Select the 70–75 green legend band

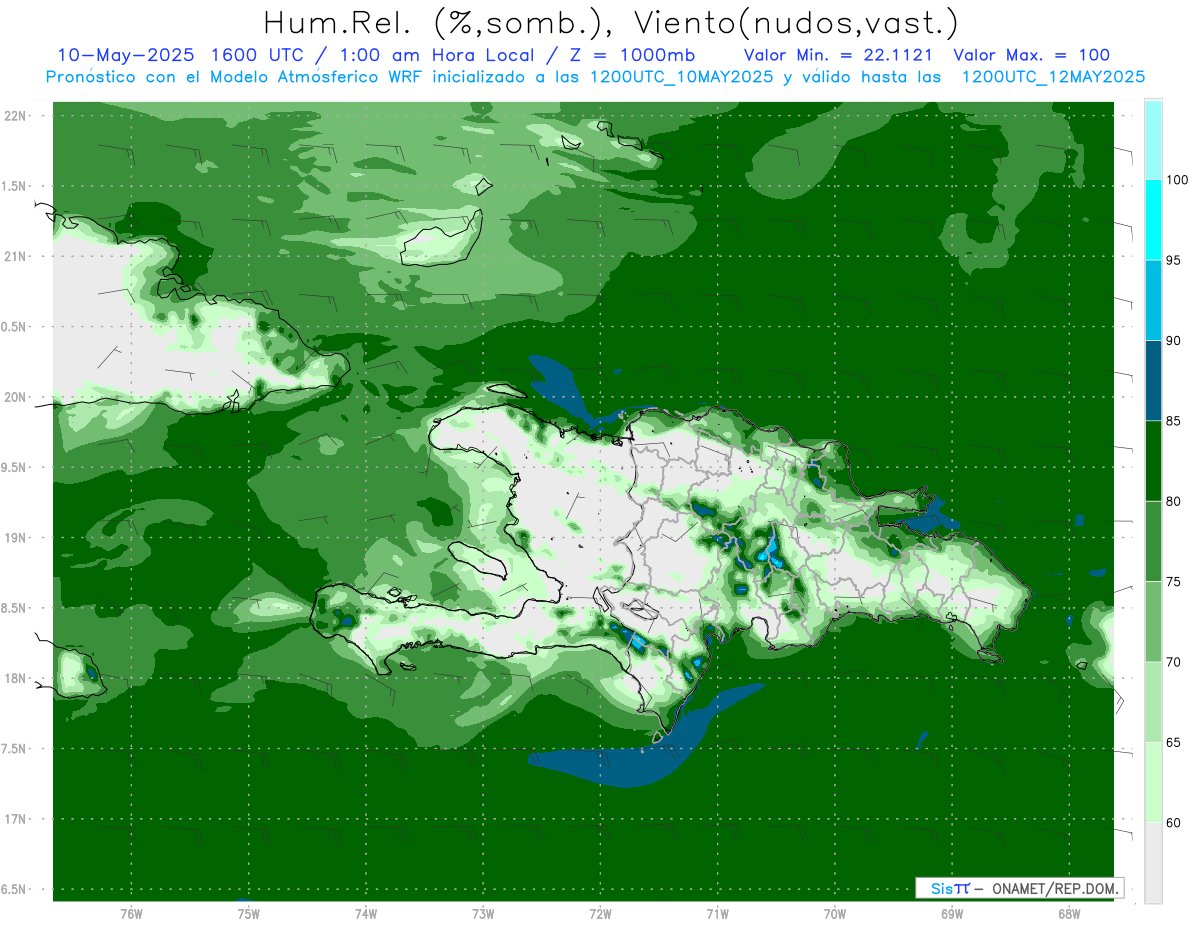(x=1153, y=622)
